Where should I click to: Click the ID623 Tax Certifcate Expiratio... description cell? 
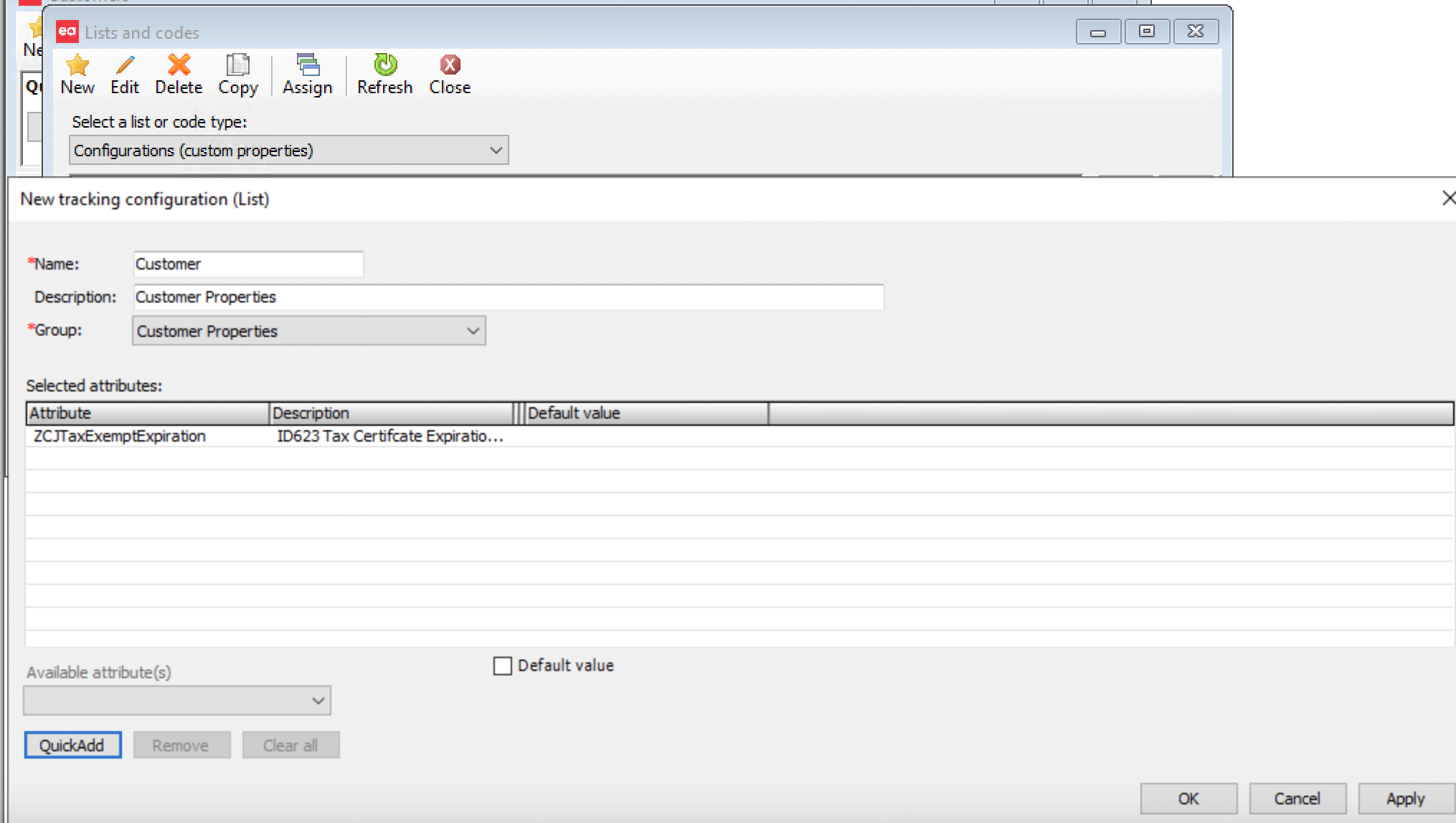[x=390, y=436]
